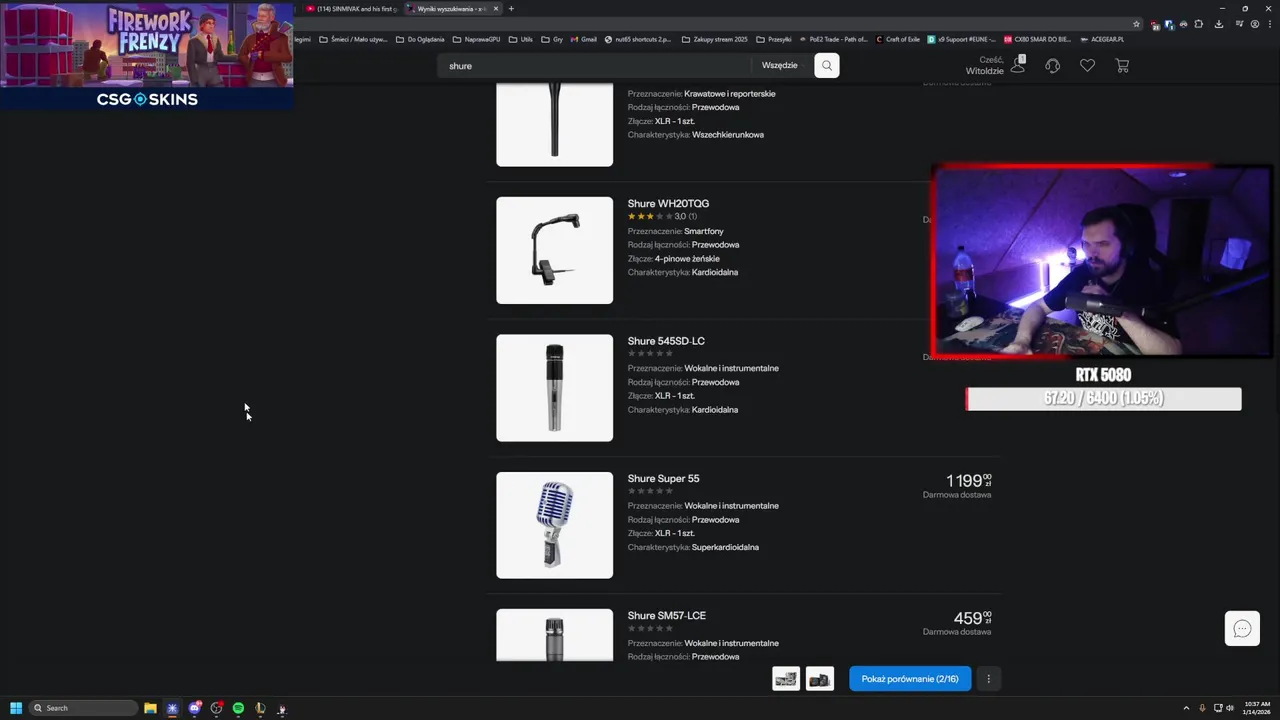Click Superkardioidalna characteristic text

(725, 547)
